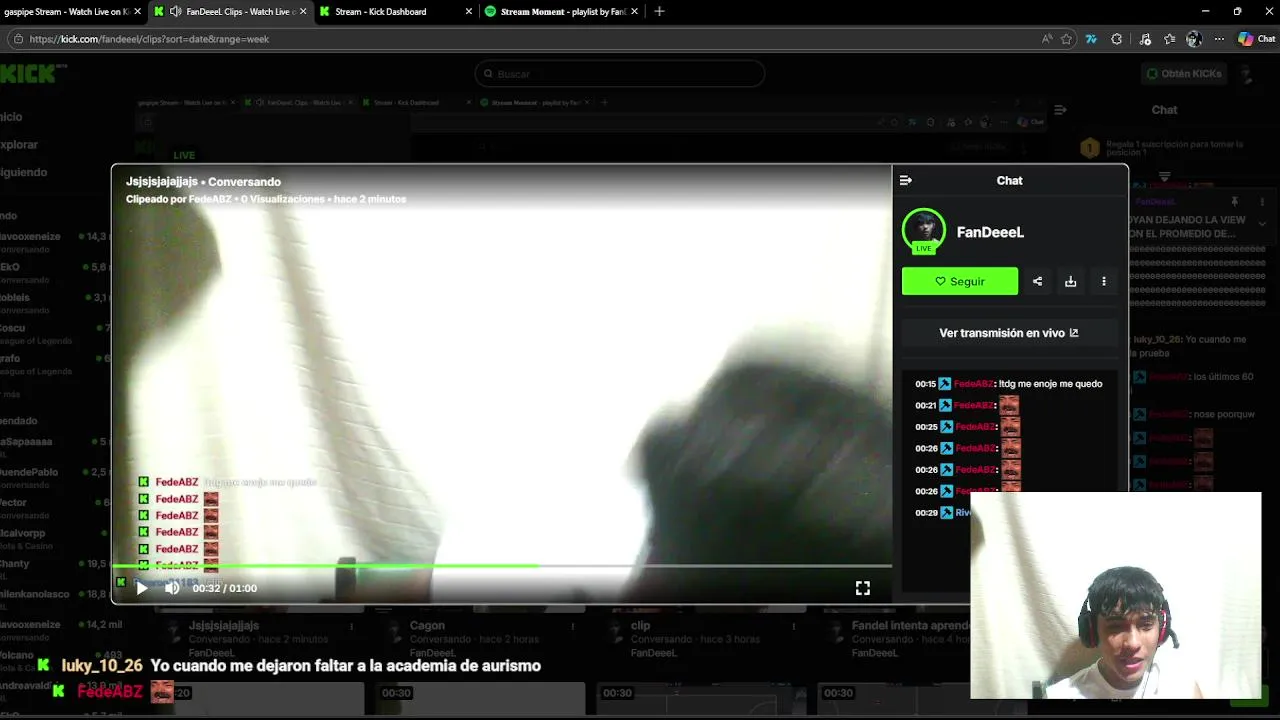Switch to gaspipe Stream browser tab
This screenshot has height=720, width=1280.
(66, 12)
